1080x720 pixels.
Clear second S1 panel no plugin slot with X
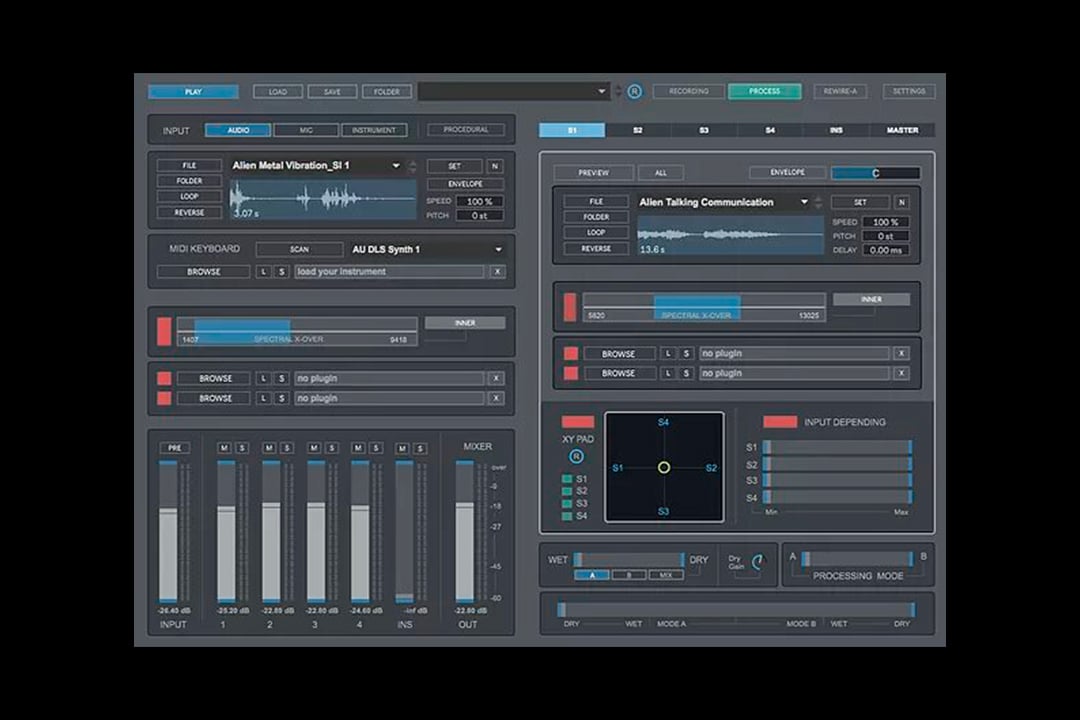pyautogui.click(x=901, y=373)
